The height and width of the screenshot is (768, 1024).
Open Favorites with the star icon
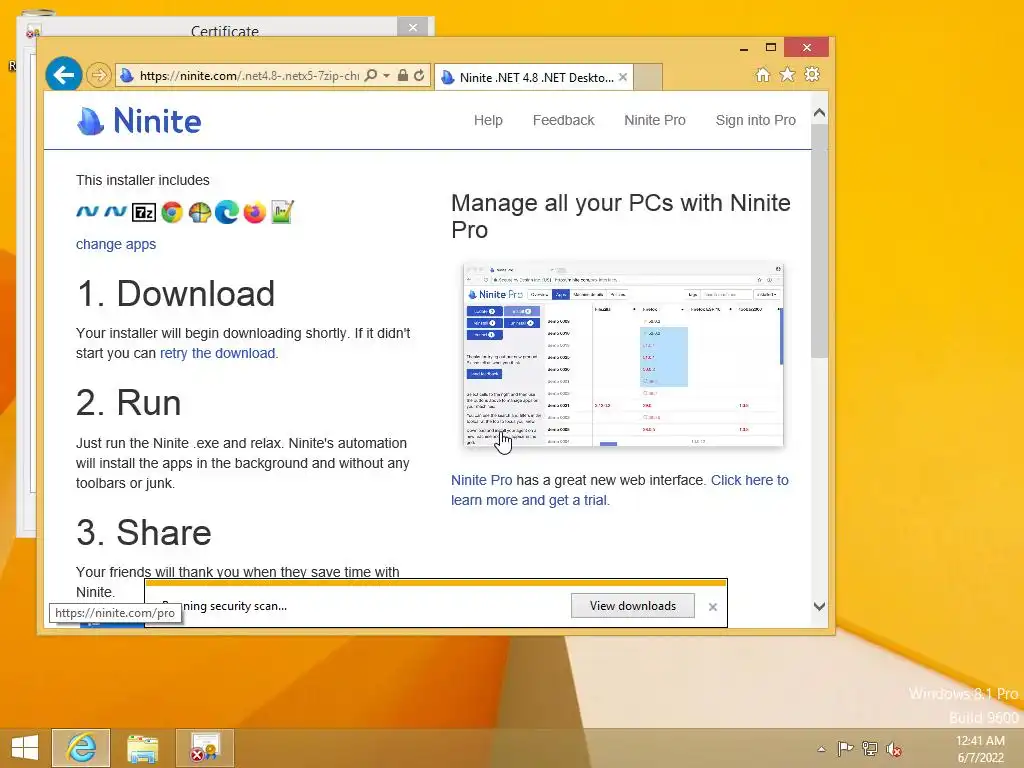click(x=788, y=74)
